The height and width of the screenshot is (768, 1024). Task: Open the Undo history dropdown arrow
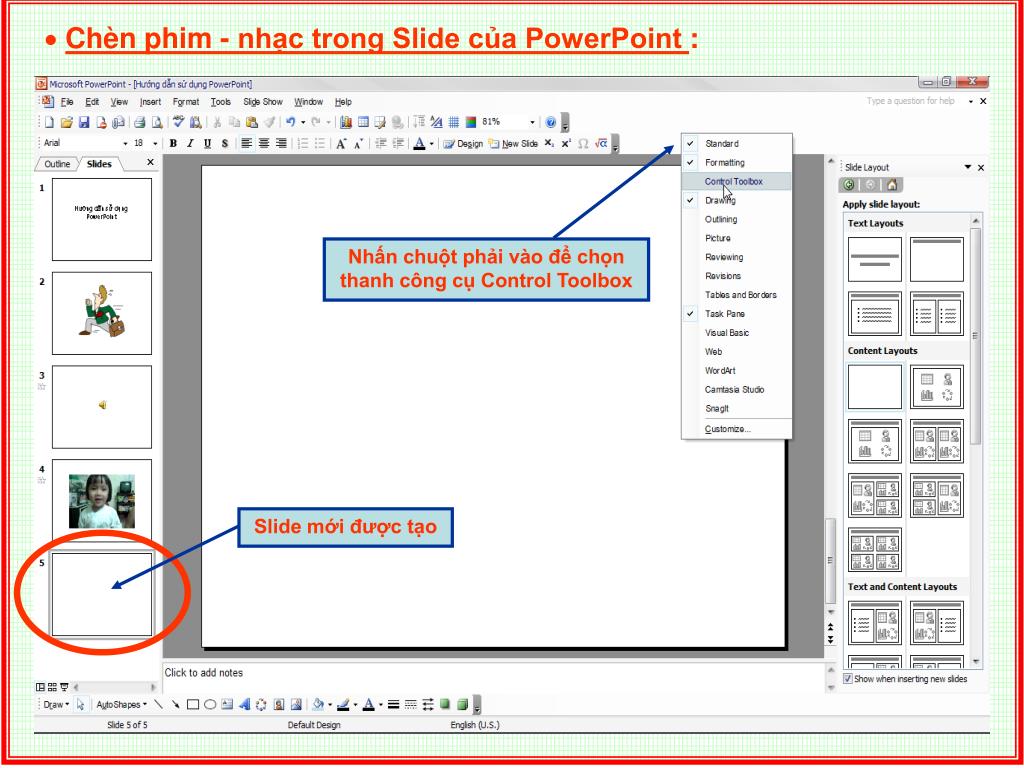click(303, 122)
